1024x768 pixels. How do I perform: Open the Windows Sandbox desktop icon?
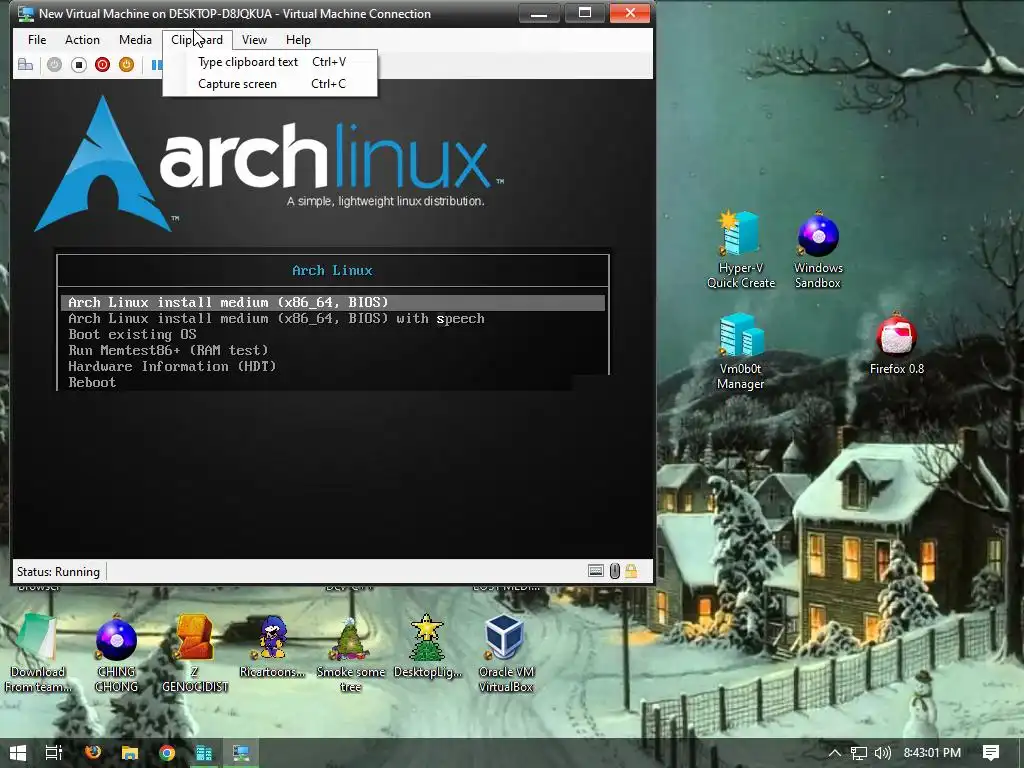click(818, 249)
